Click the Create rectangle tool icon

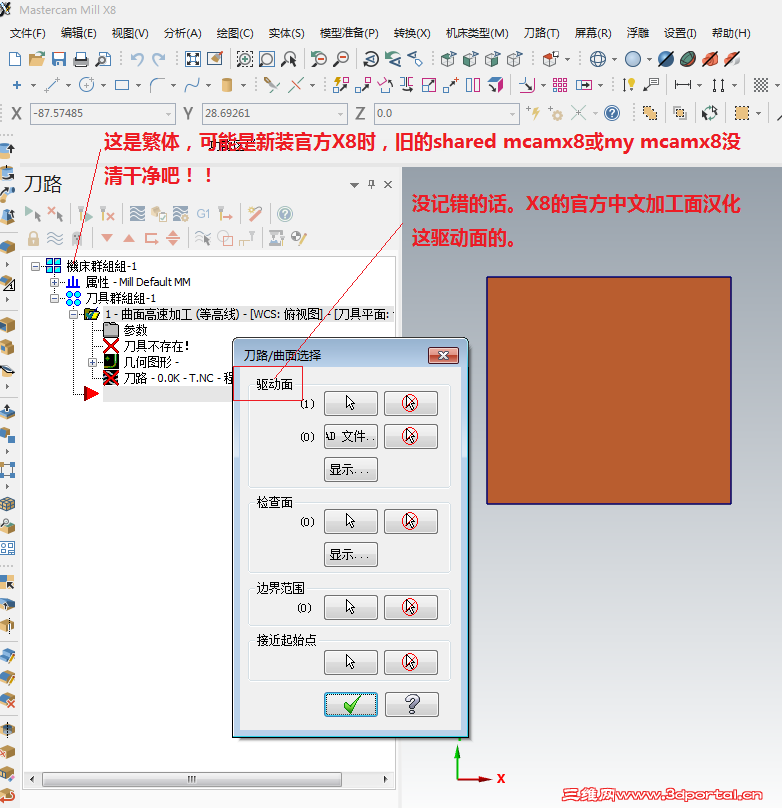(122, 85)
